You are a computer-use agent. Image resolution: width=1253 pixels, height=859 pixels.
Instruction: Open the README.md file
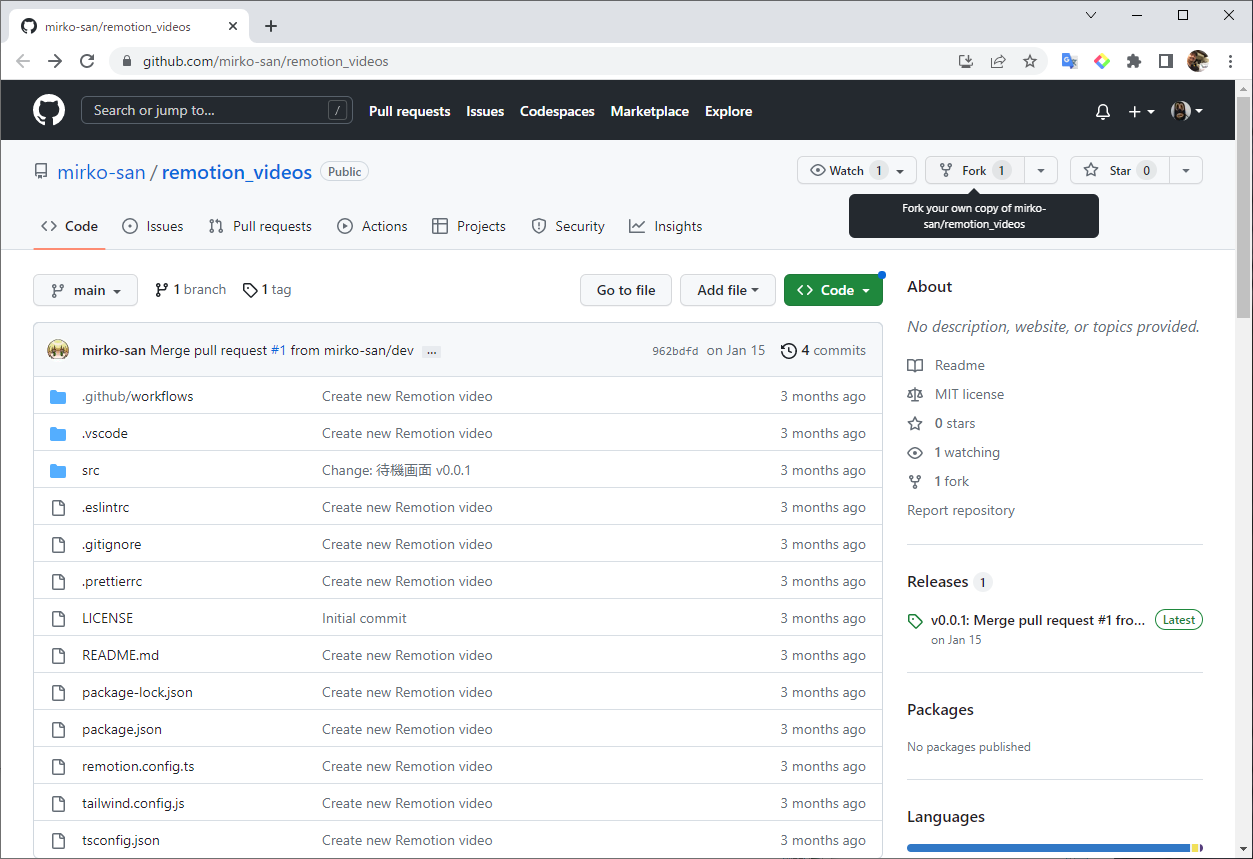[x=120, y=655]
